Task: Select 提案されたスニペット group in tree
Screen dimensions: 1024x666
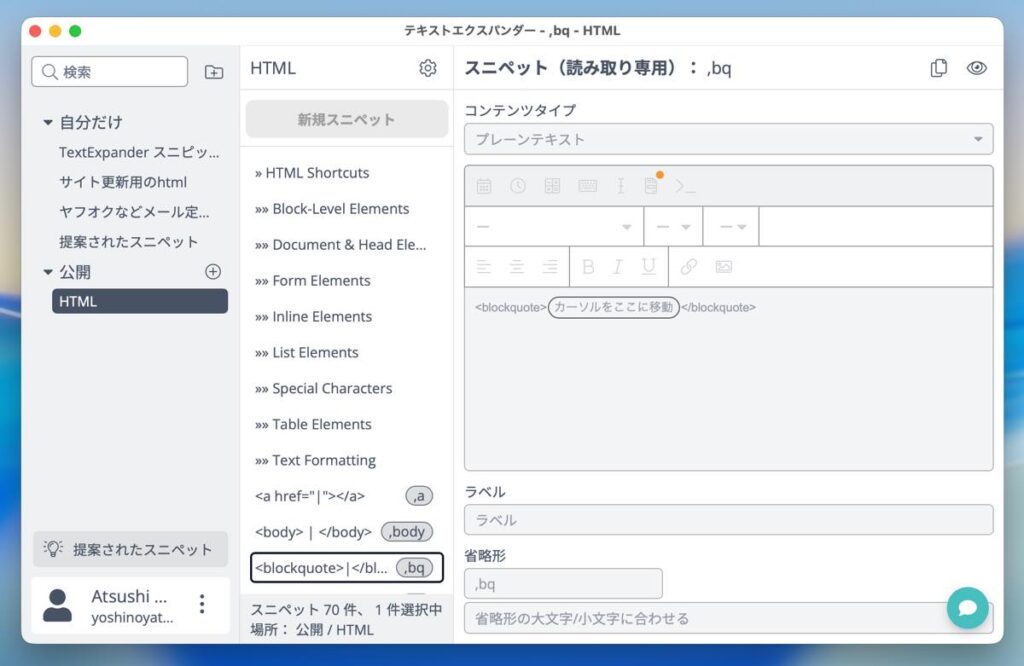Action: point(129,242)
